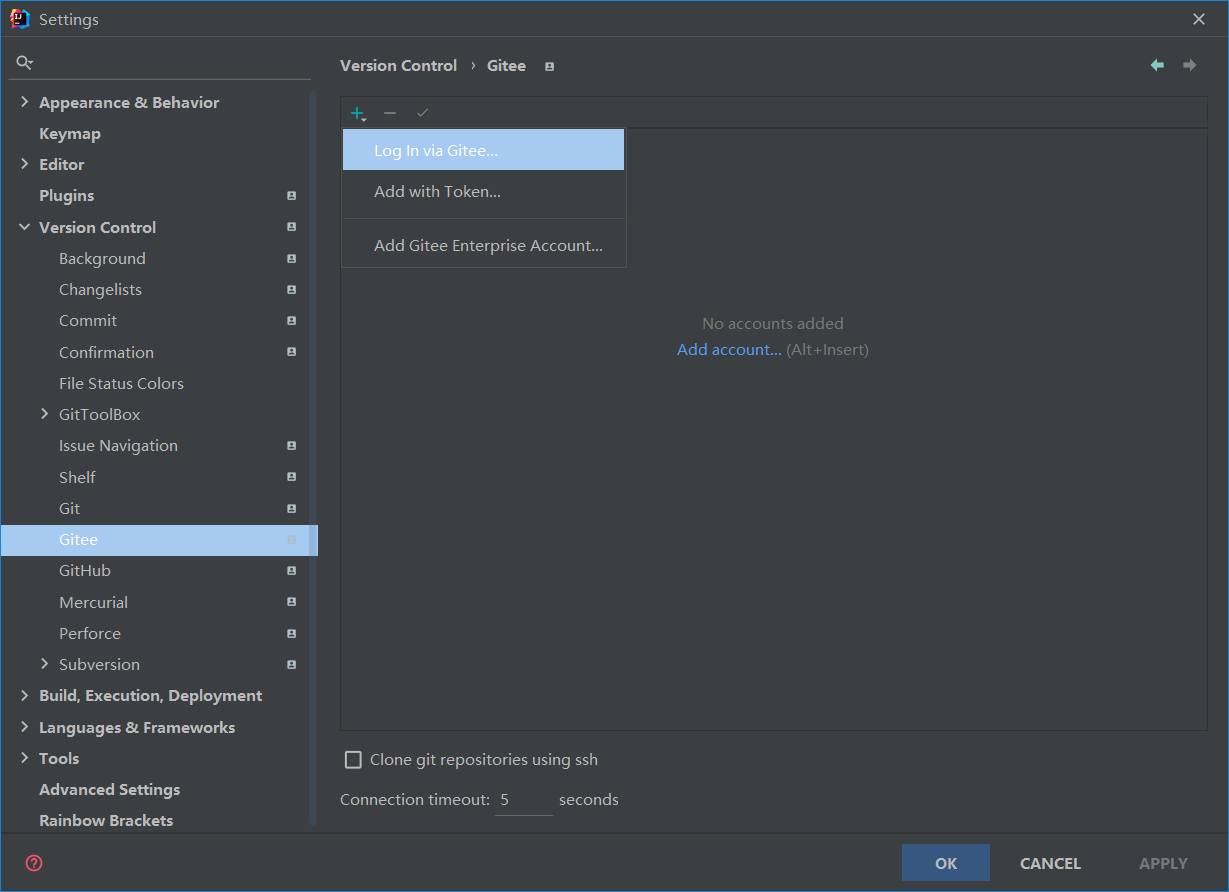
Task: Click the project-level icon on Commit row
Action: pyautogui.click(x=291, y=321)
